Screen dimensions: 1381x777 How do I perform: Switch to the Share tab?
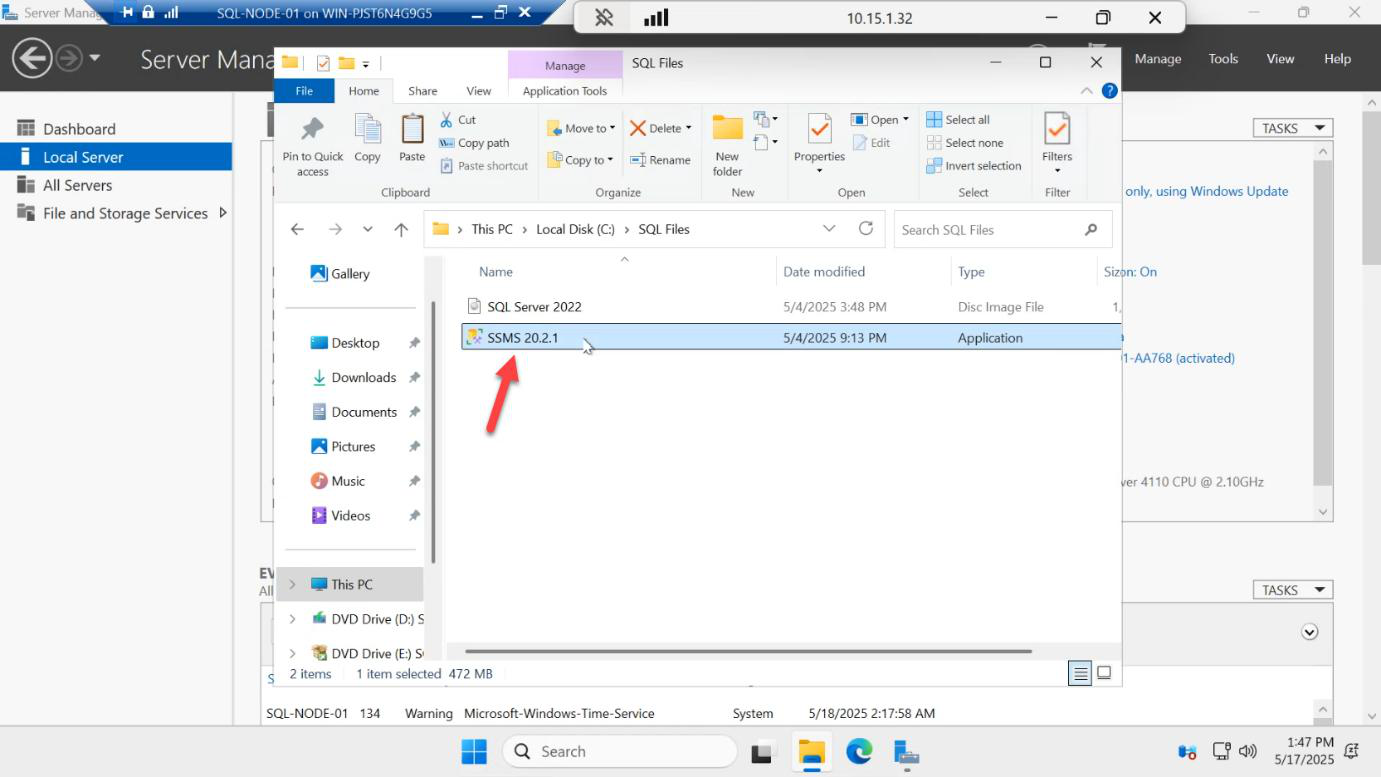pos(422,91)
